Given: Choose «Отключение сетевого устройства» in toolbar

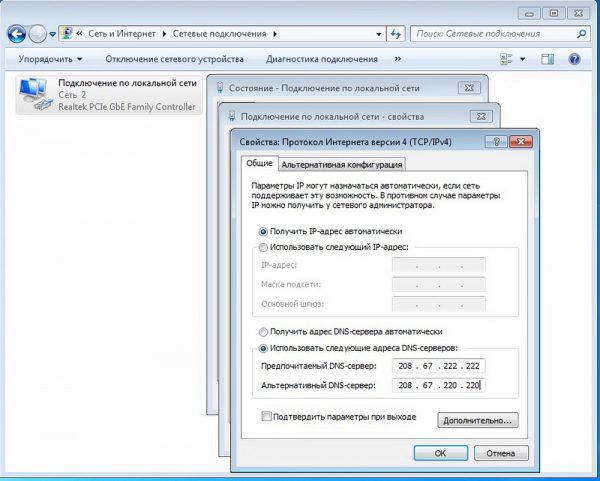Looking at the screenshot, I should coord(174,59).
